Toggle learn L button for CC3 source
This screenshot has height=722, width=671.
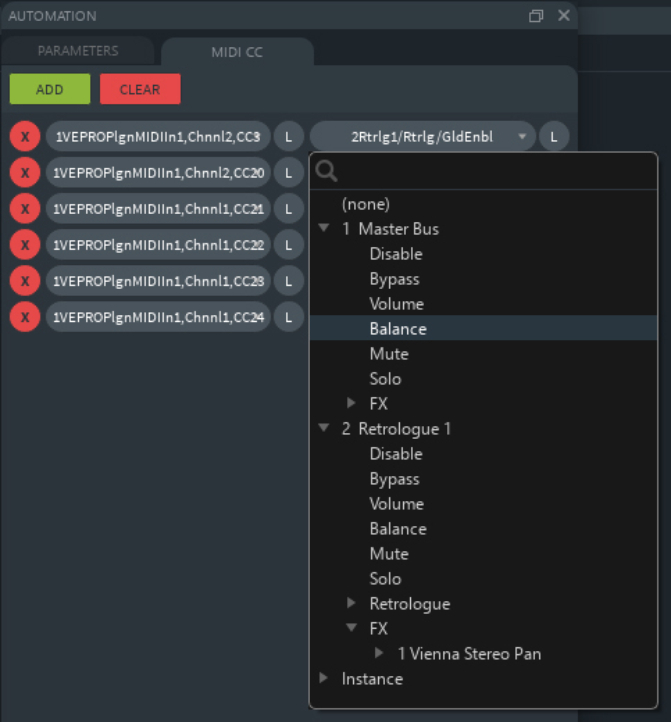coord(288,136)
